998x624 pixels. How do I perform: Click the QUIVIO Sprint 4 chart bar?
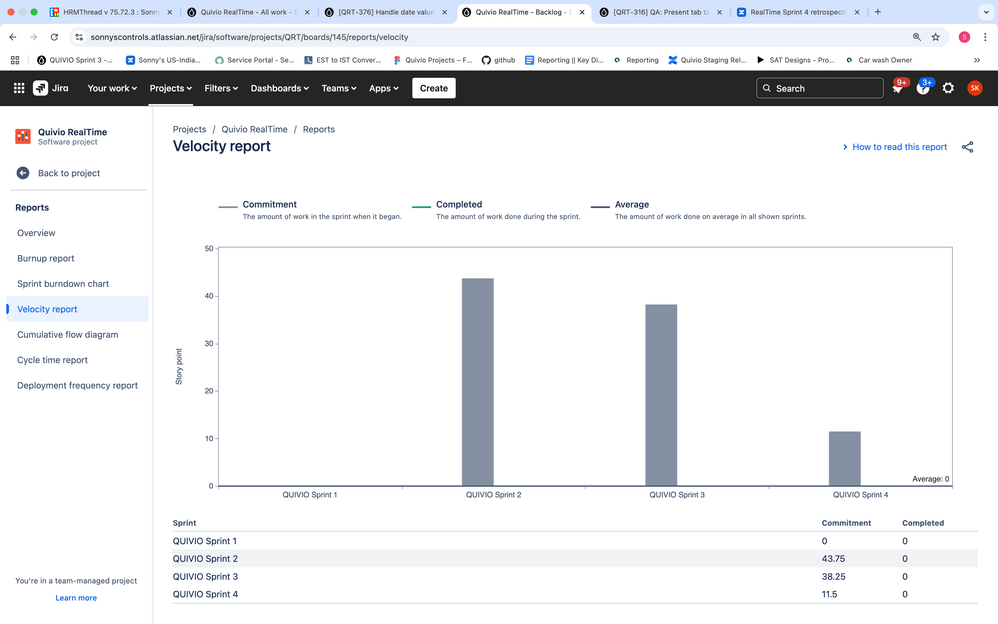pyautogui.click(x=845, y=458)
